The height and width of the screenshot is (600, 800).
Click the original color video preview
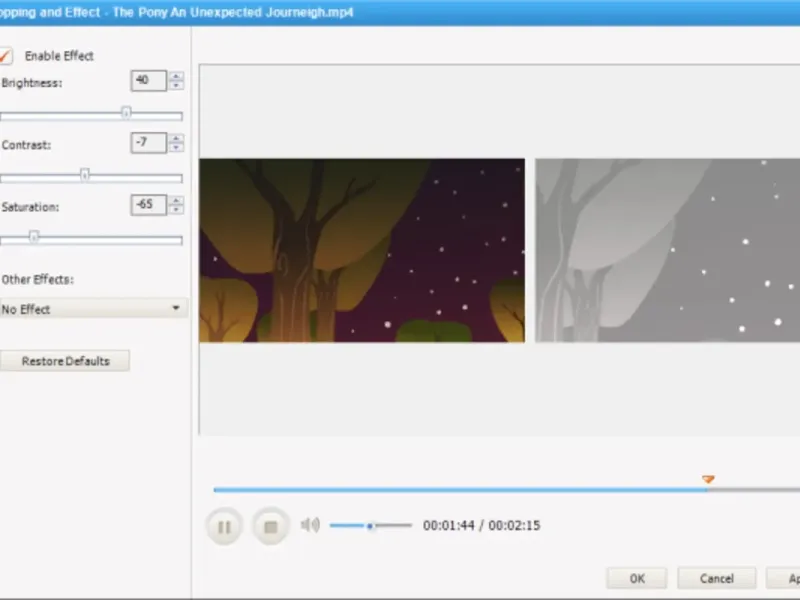[362, 251]
